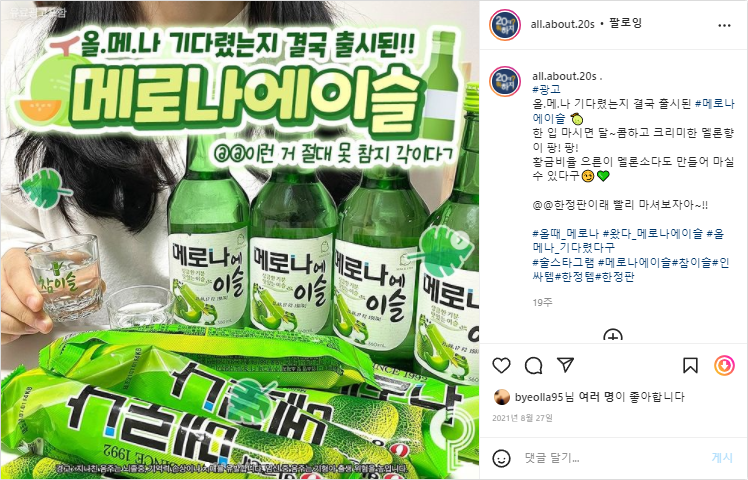Open byeolla95 profile from likes
Image resolution: width=748 pixels, height=480 pixels.
539,397
